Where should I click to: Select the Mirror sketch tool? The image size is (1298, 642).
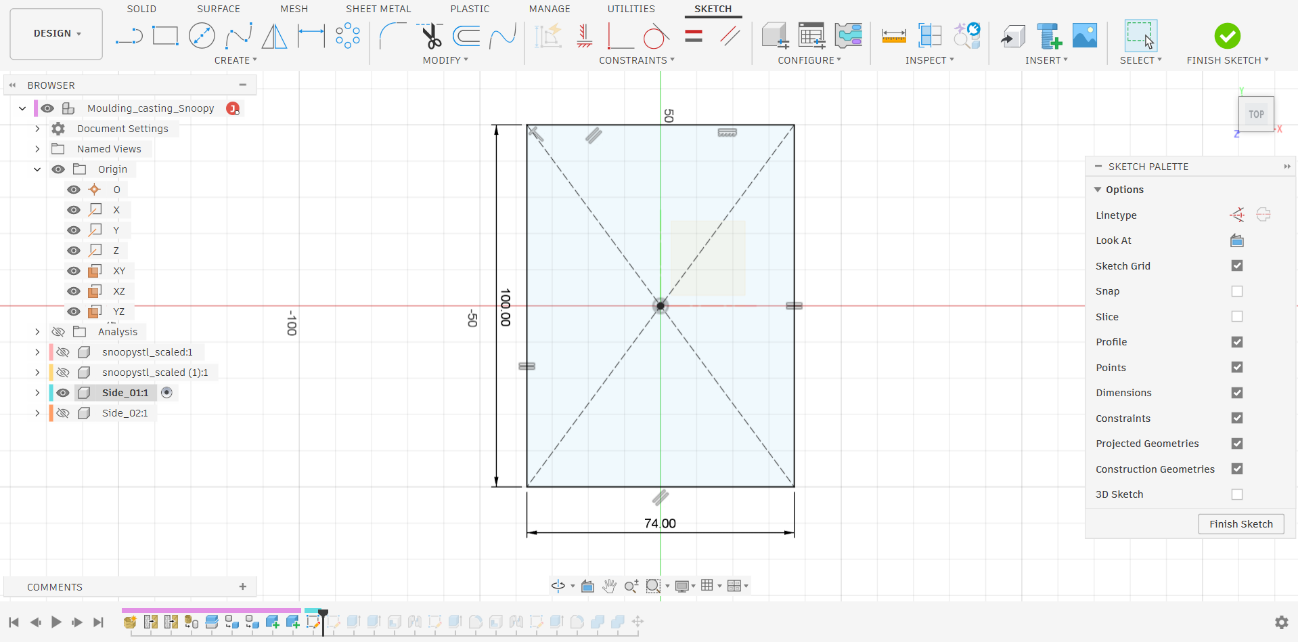(x=275, y=37)
